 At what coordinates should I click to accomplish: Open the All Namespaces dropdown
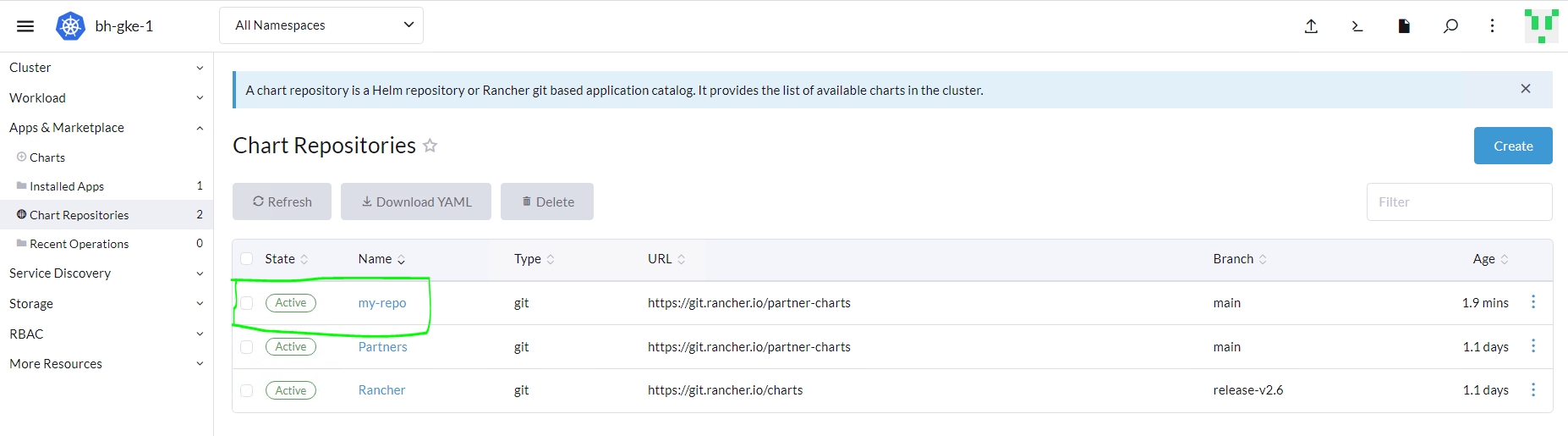[x=321, y=25]
